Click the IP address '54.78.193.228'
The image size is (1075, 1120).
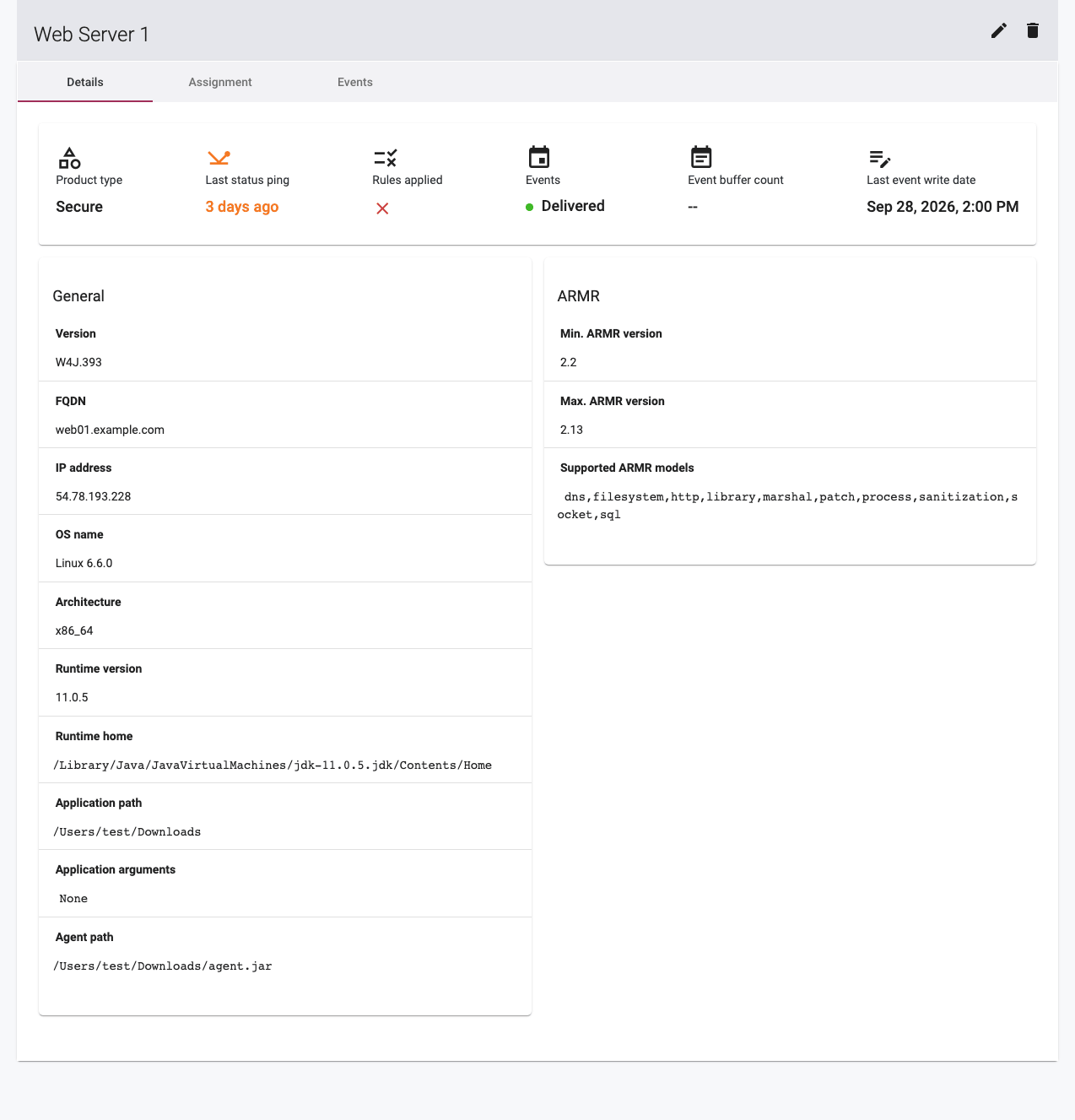(x=93, y=496)
